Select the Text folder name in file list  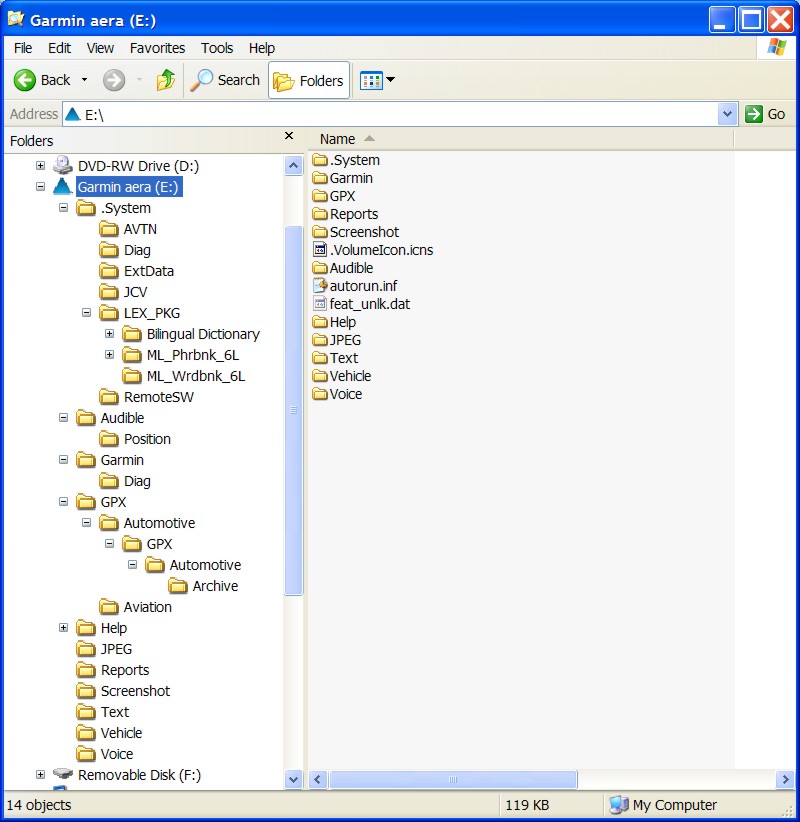pyautogui.click(x=344, y=358)
